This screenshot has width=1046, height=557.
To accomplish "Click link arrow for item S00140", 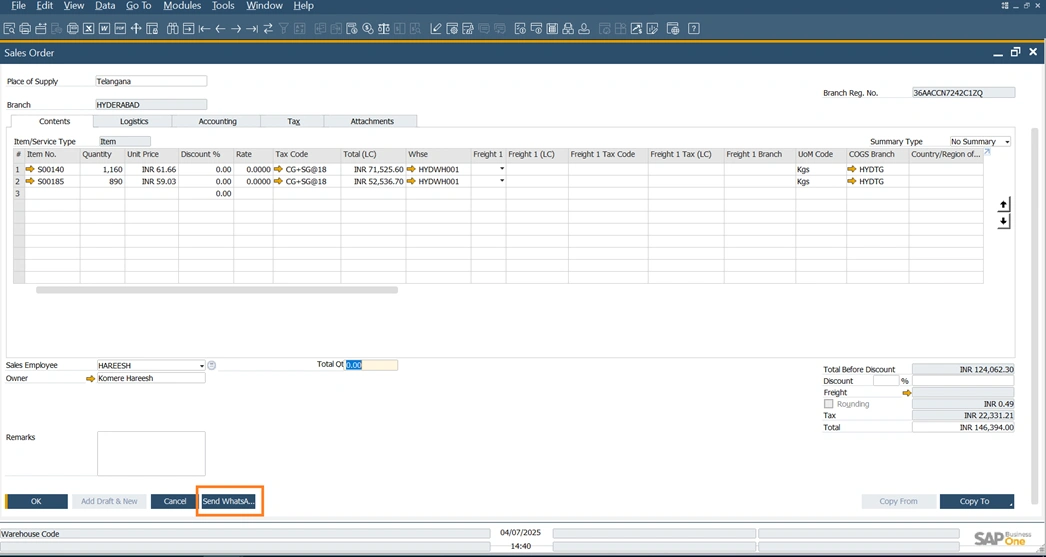I will tap(30, 170).
